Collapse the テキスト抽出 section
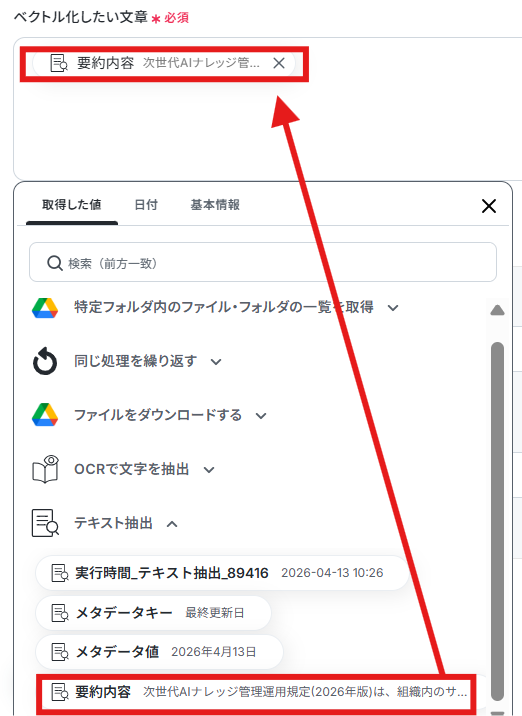522x716 pixels. [x=172, y=524]
